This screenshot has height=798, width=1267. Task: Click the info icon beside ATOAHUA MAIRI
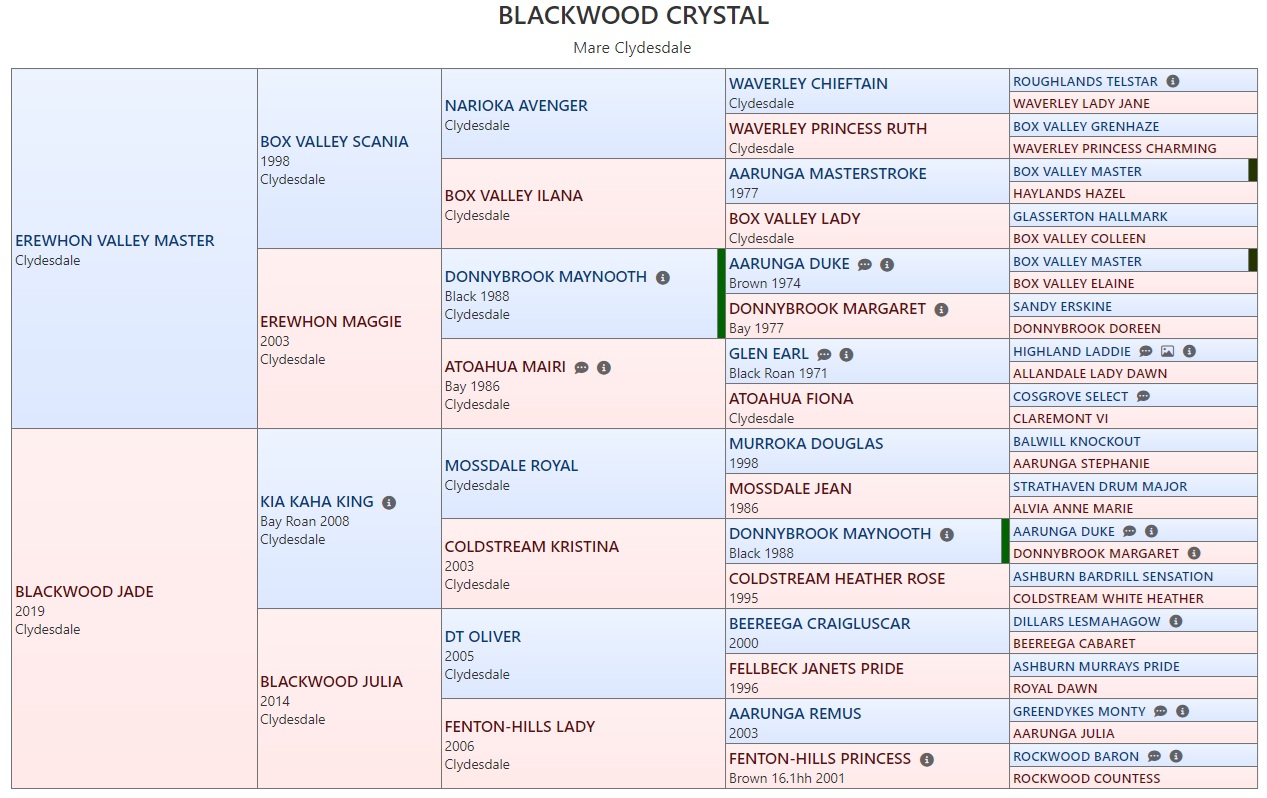pos(604,368)
